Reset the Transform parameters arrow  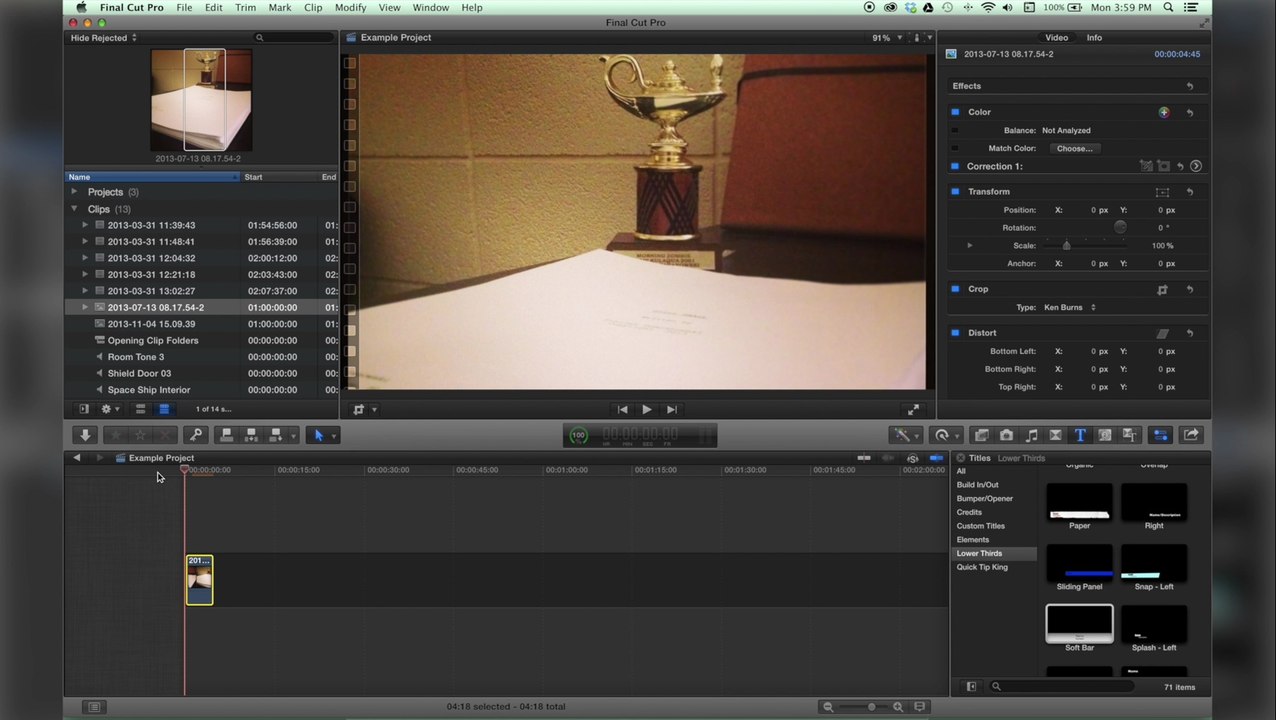pyautogui.click(x=1190, y=192)
